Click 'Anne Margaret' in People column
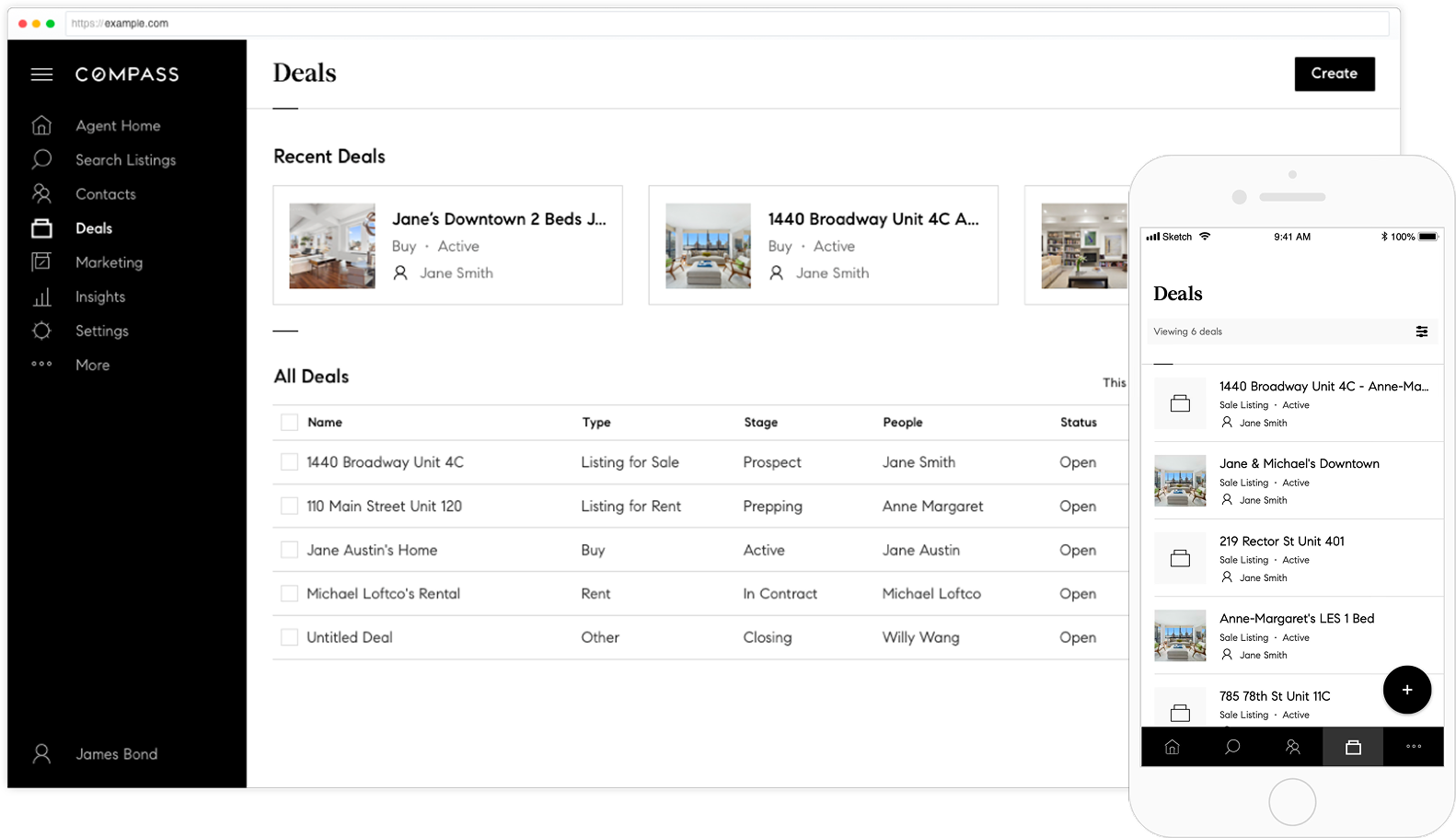Image resolution: width=1456 pixels, height=838 pixels. (x=932, y=506)
